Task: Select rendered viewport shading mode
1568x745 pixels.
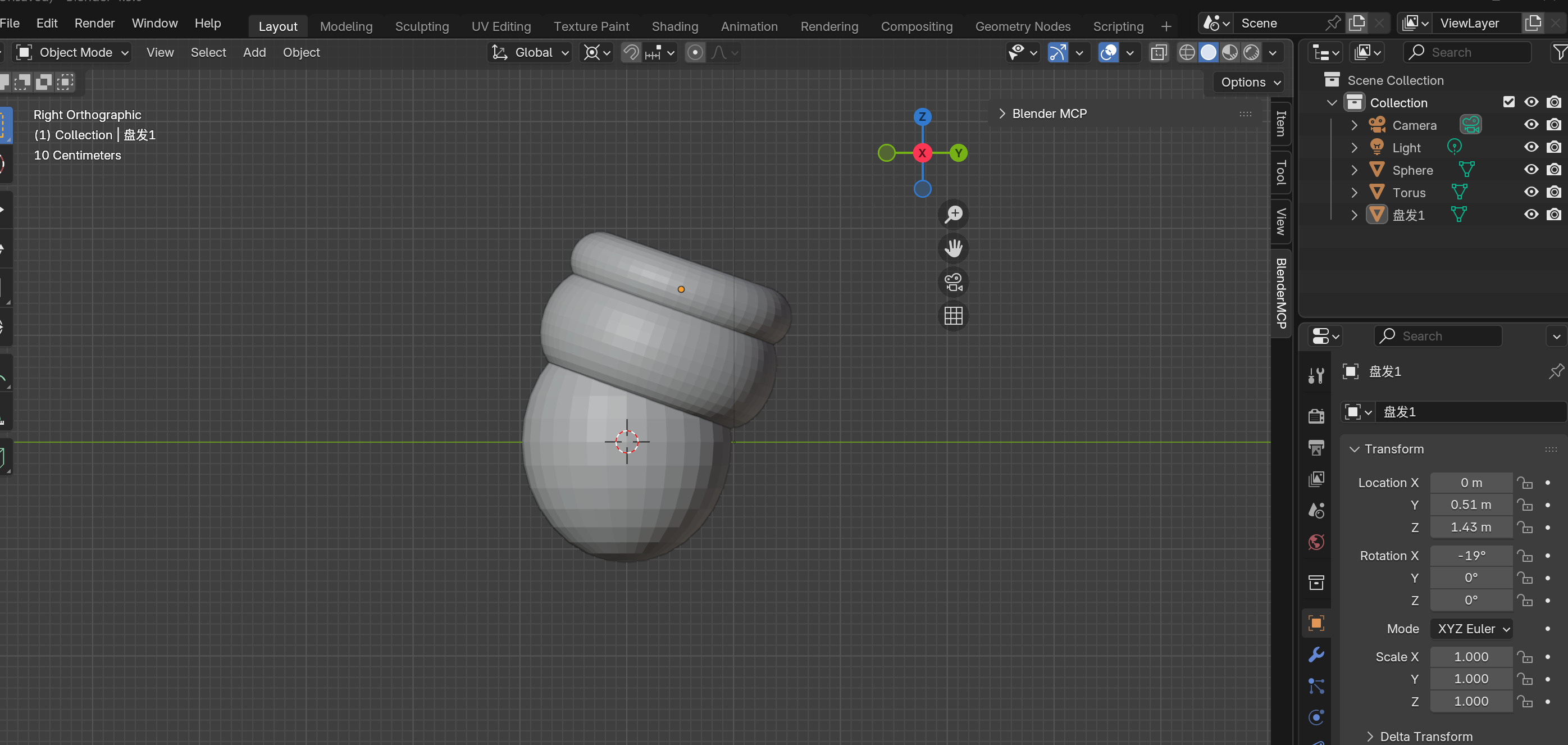Action: click(1251, 52)
